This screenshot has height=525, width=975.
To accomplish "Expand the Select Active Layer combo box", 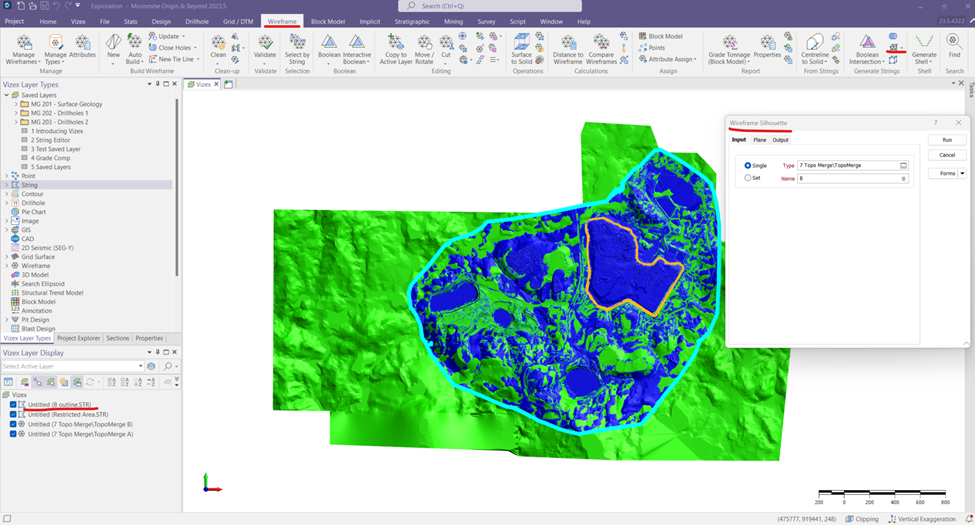I will coord(140,366).
